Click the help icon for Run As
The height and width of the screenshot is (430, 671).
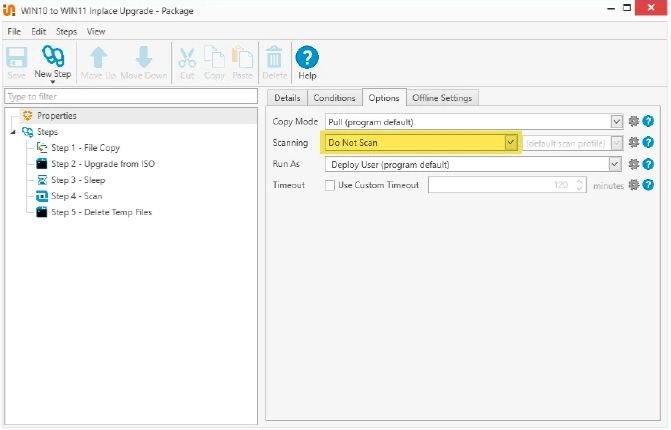(648, 164)
